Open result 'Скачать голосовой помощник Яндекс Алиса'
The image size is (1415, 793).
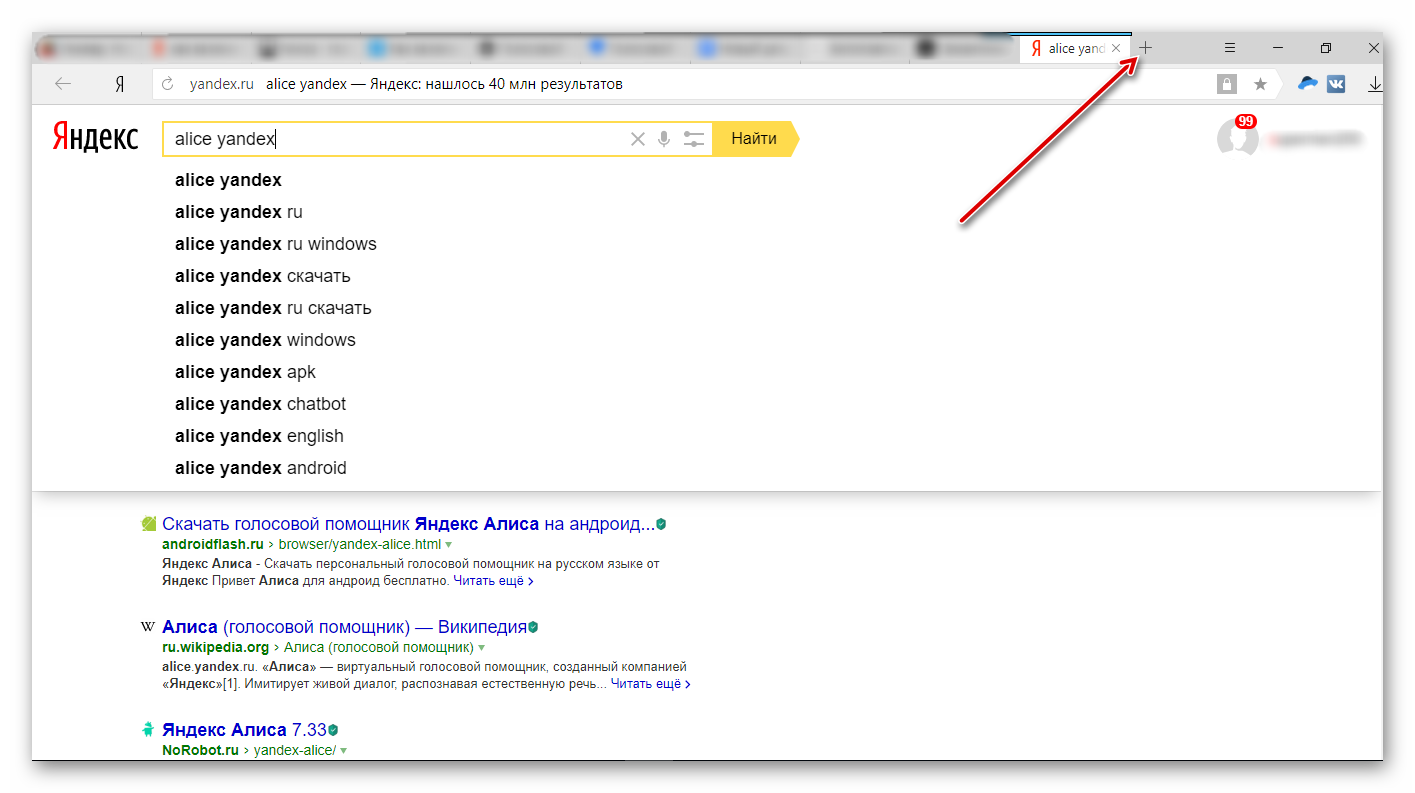(408, 523)
